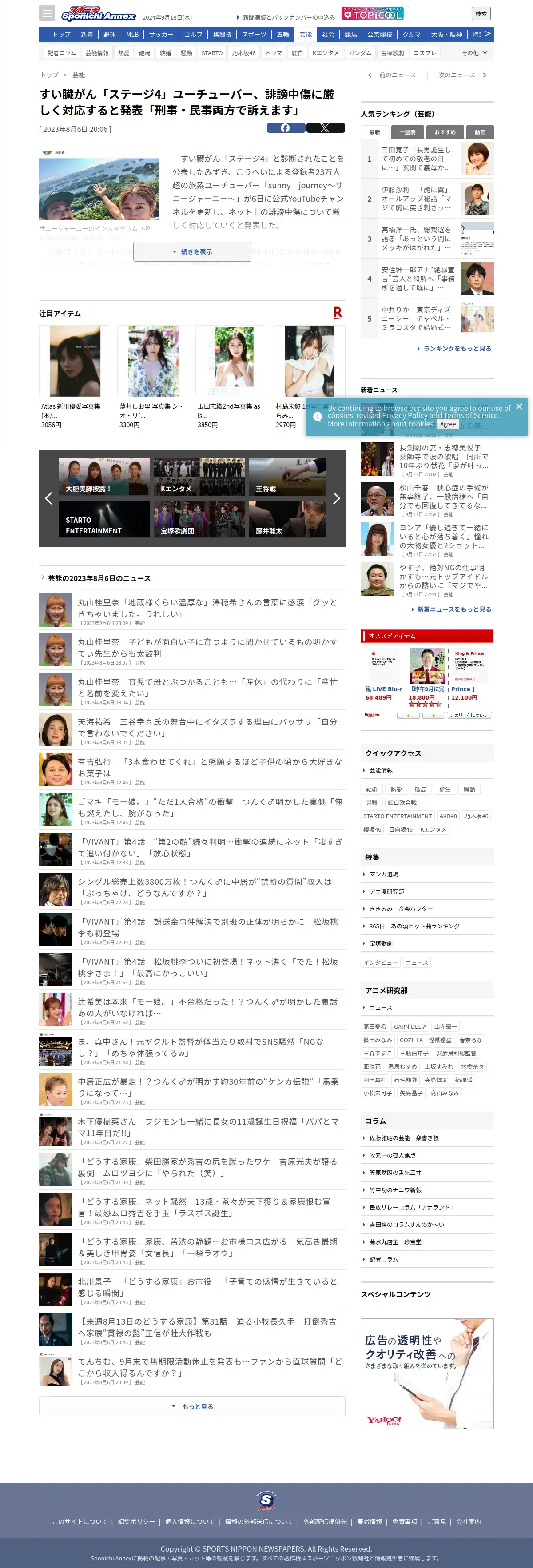Click the TOPICOOL banner
This screenshot has height=1568, width=533.
tap(372, 13)
